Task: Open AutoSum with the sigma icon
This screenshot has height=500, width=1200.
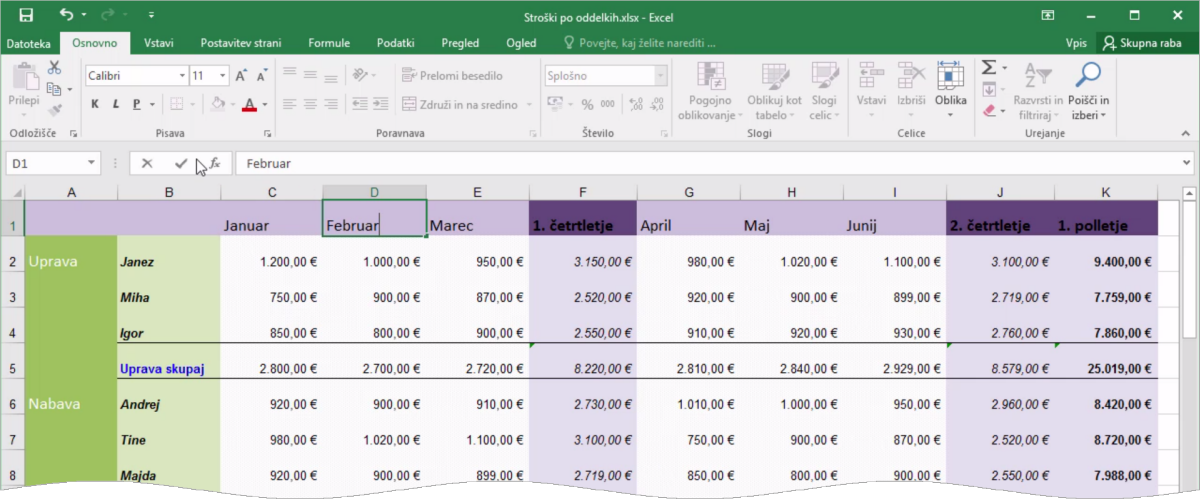Action: point(989,67)
